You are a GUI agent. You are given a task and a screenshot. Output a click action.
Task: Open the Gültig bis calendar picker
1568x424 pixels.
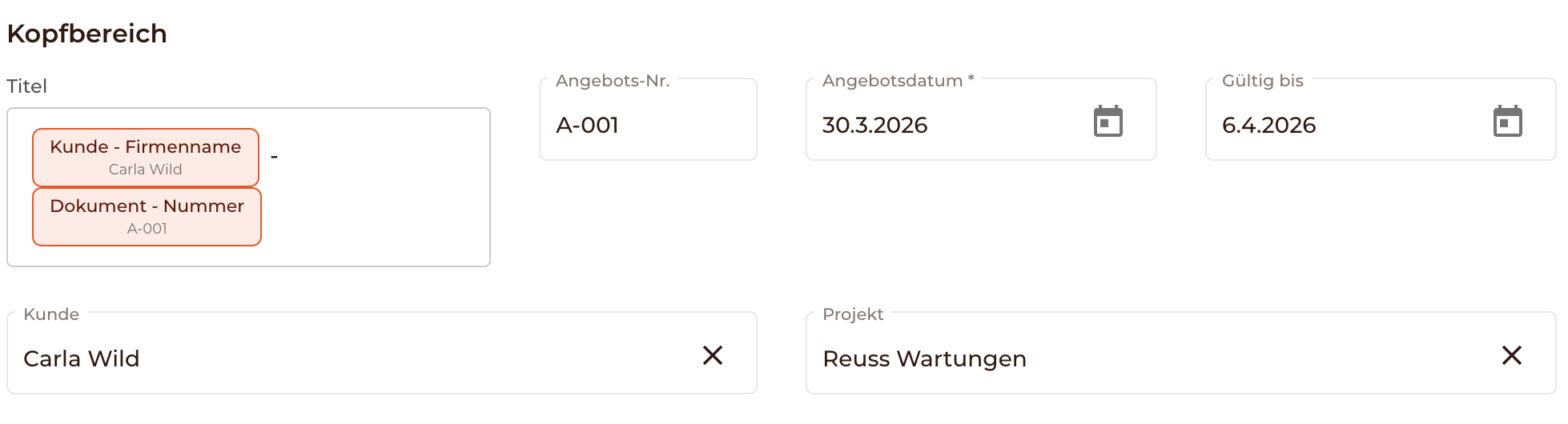click(x=1507, y=122)
